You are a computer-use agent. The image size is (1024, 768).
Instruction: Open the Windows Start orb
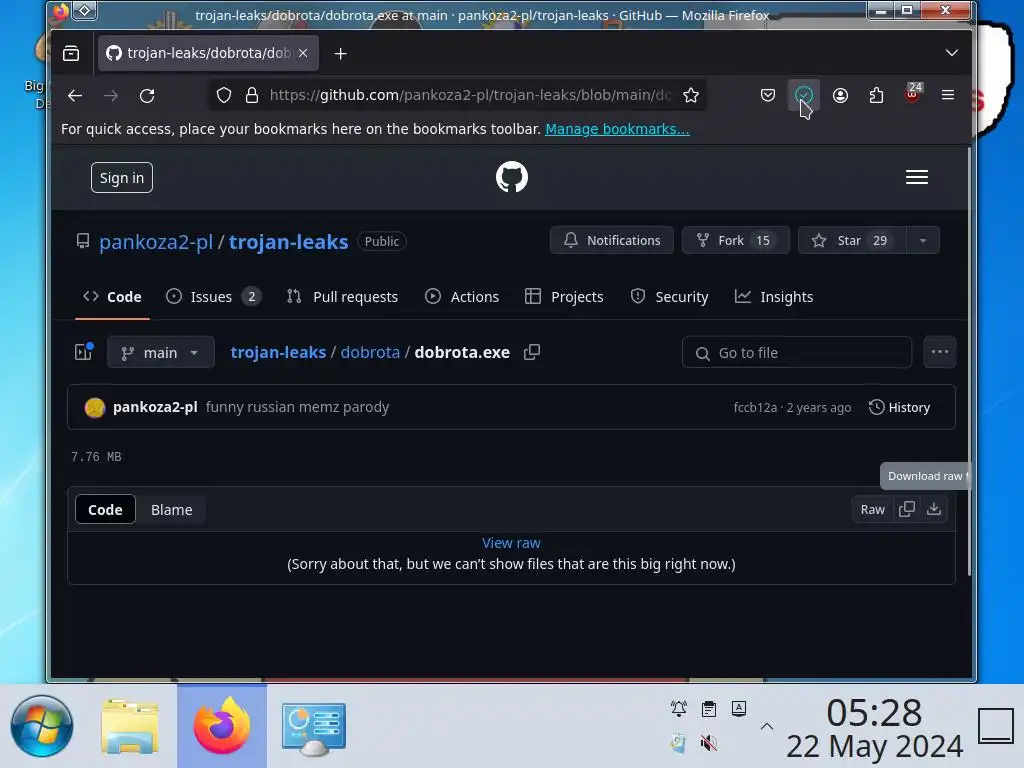42,726
